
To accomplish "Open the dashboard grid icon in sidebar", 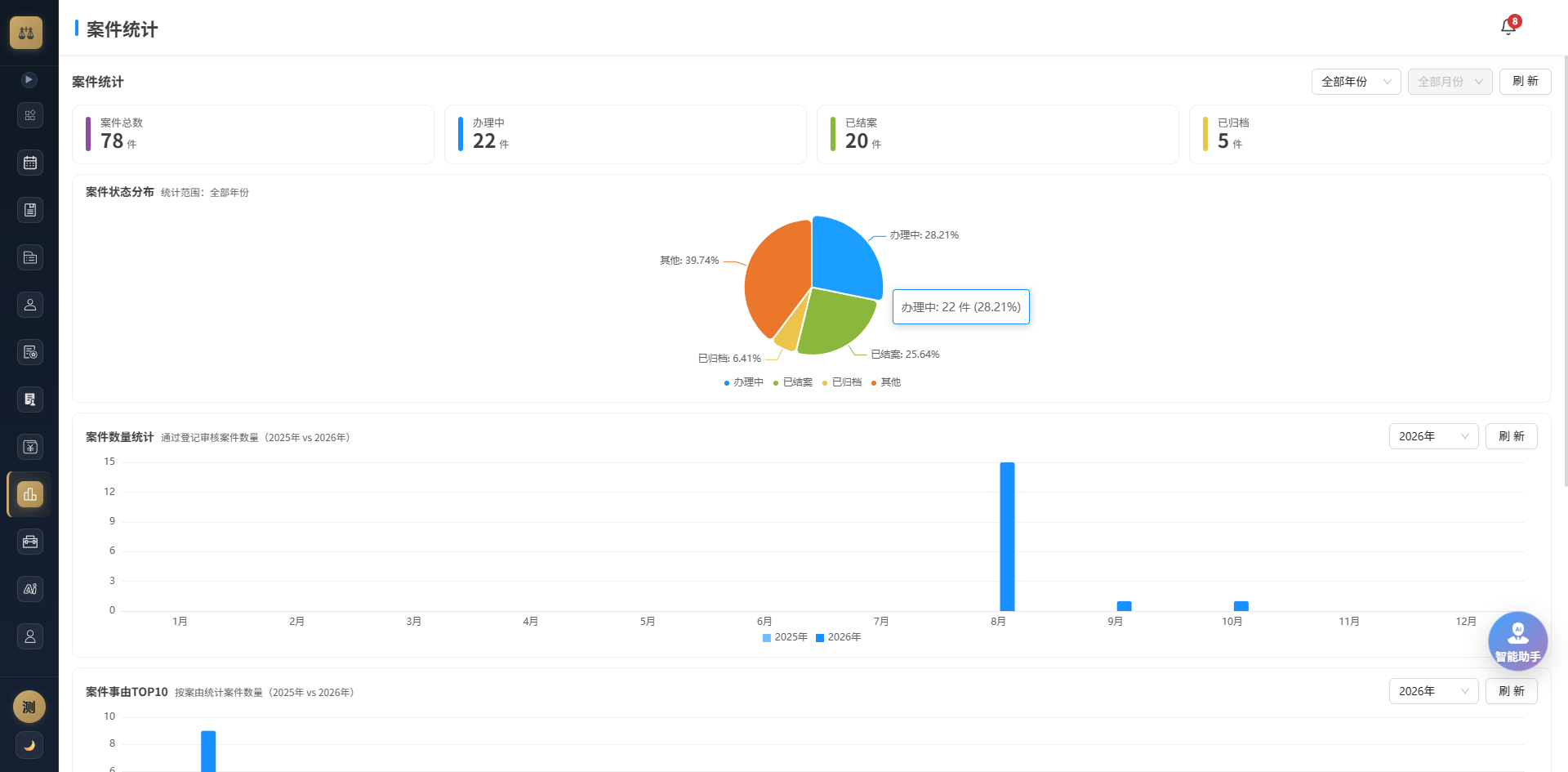I will point(30,115).
